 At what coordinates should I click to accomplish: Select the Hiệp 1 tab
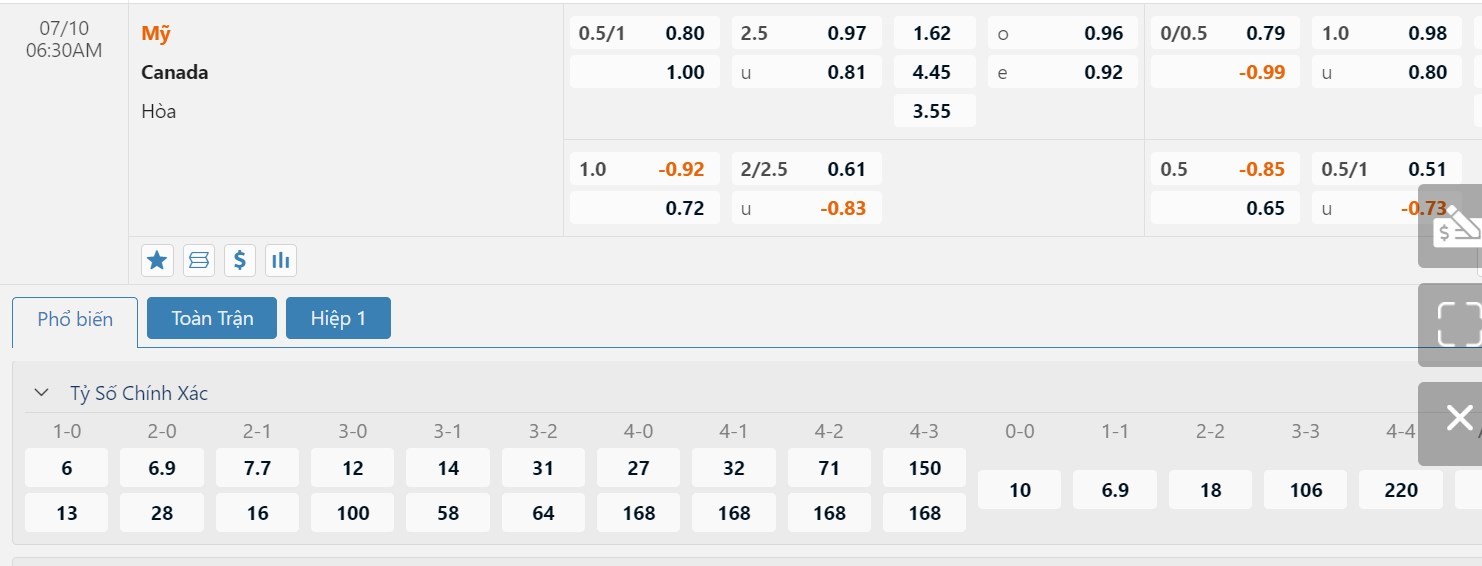click(x=338, y=319)
